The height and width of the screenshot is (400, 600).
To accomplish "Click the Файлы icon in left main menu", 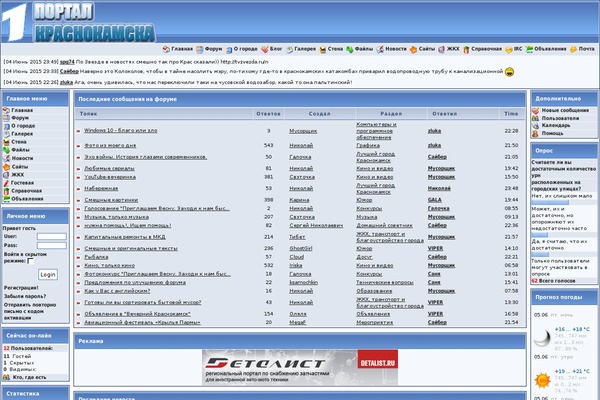I will (x=6, y=150).
